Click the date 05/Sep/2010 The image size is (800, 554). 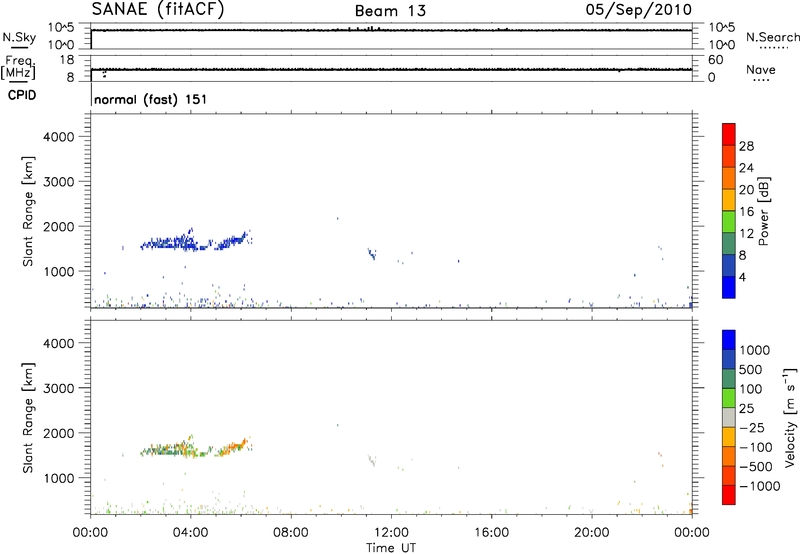point(638,9)
